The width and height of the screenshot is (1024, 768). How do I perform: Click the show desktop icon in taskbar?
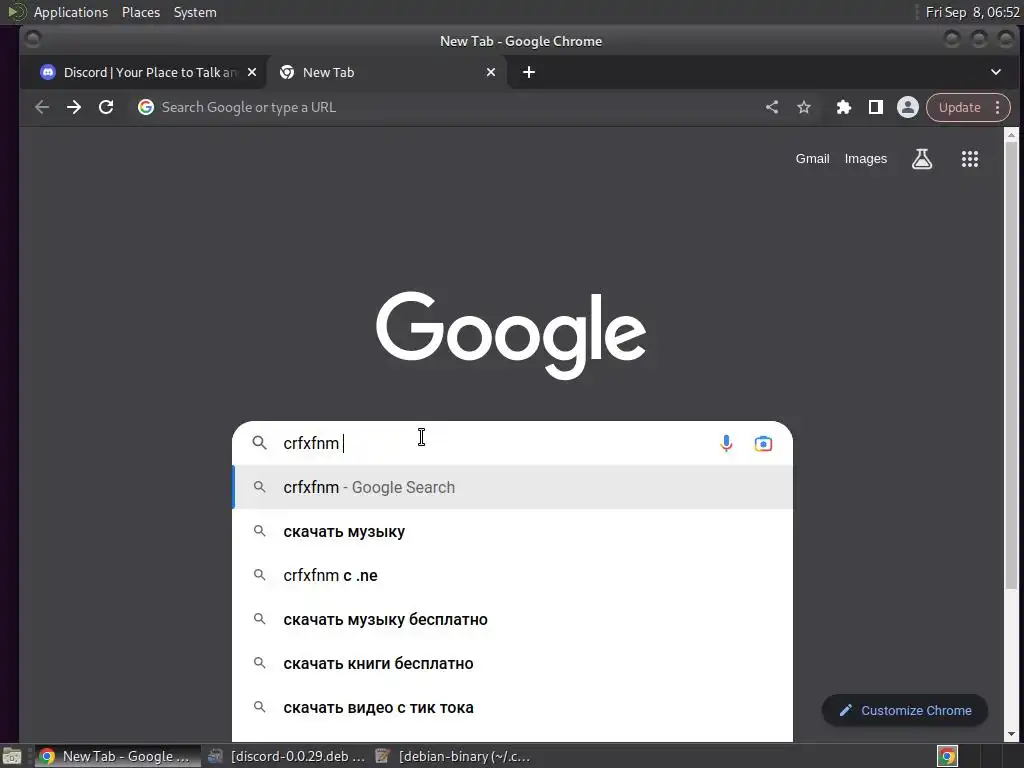[x=12, y=756]
